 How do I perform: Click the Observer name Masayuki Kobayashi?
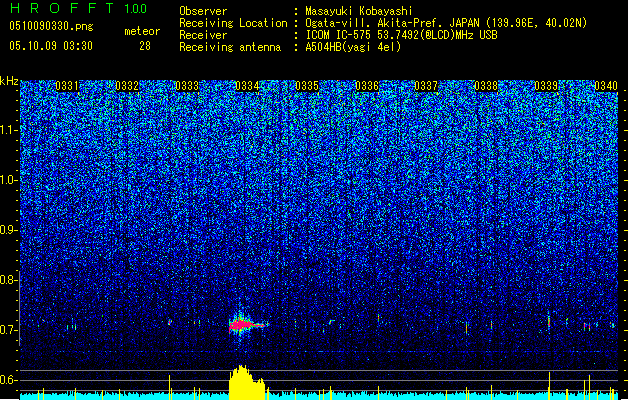coord(358,11)
